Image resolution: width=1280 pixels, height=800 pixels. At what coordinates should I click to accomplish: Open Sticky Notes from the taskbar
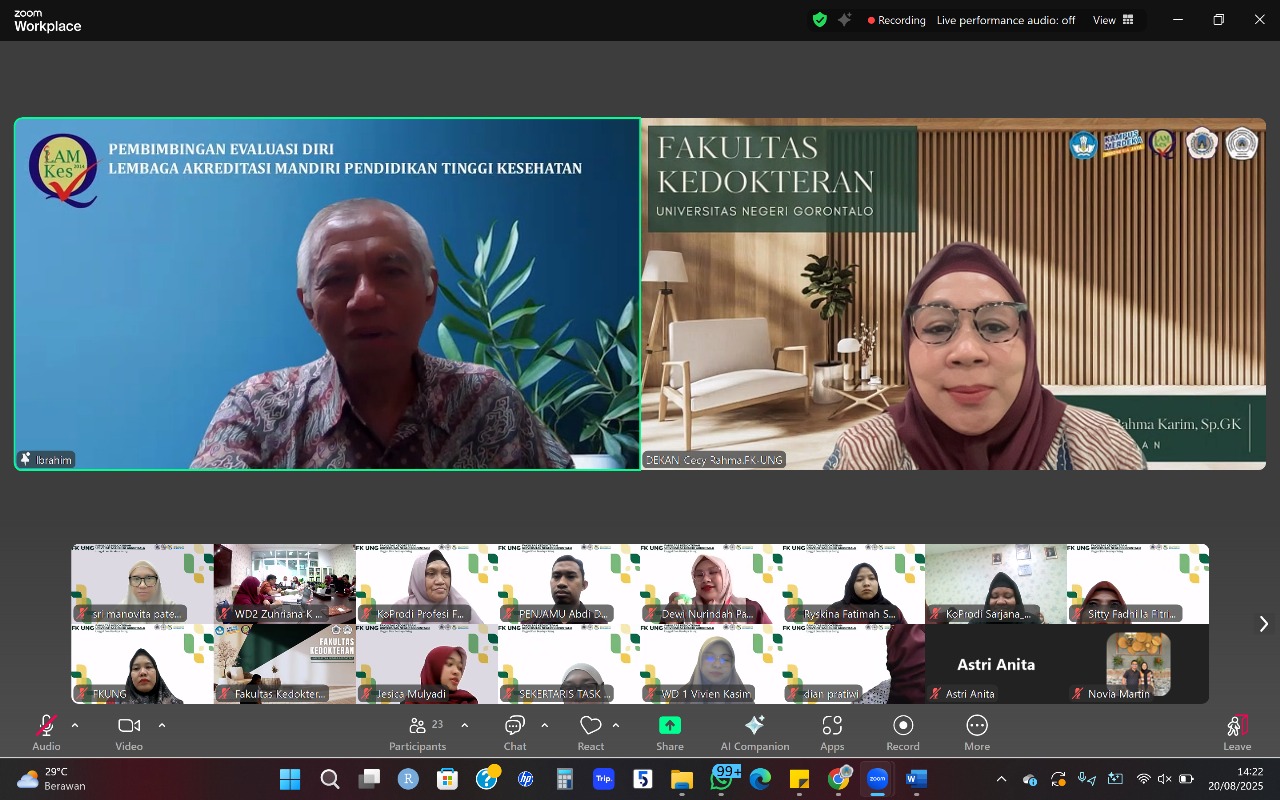point(800,779)
